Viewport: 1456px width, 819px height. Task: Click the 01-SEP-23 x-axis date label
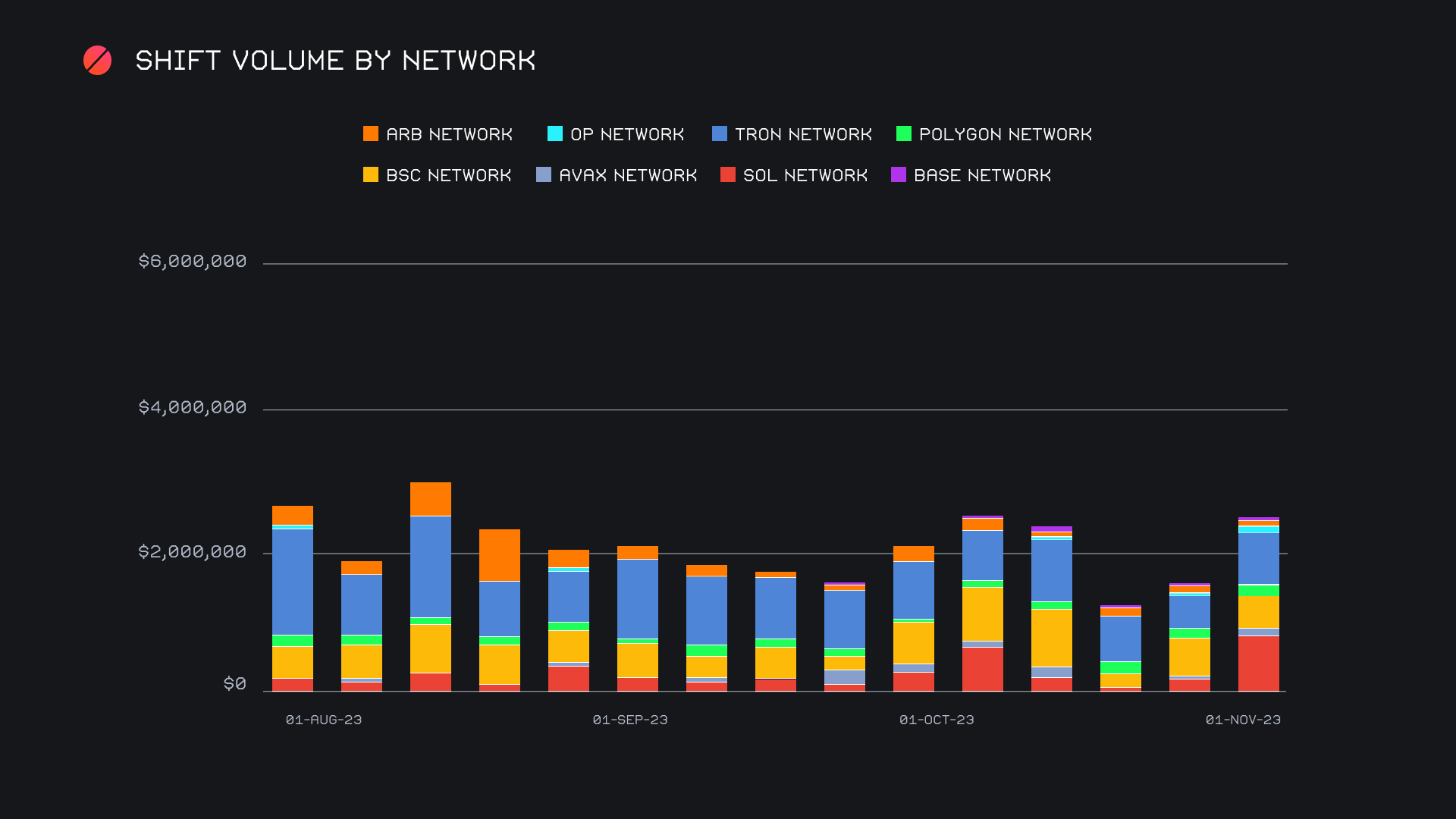point(630,720)
